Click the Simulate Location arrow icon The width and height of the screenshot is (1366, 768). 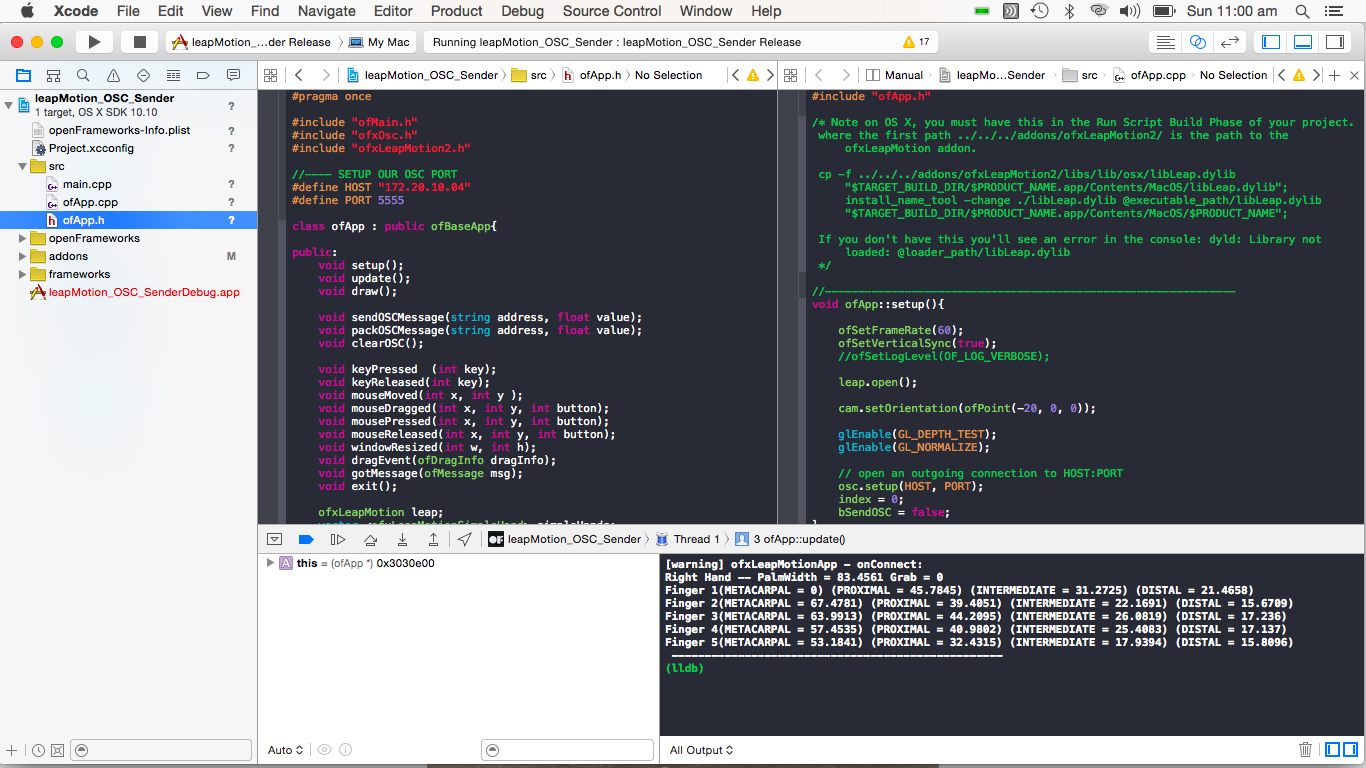(465, 539)
